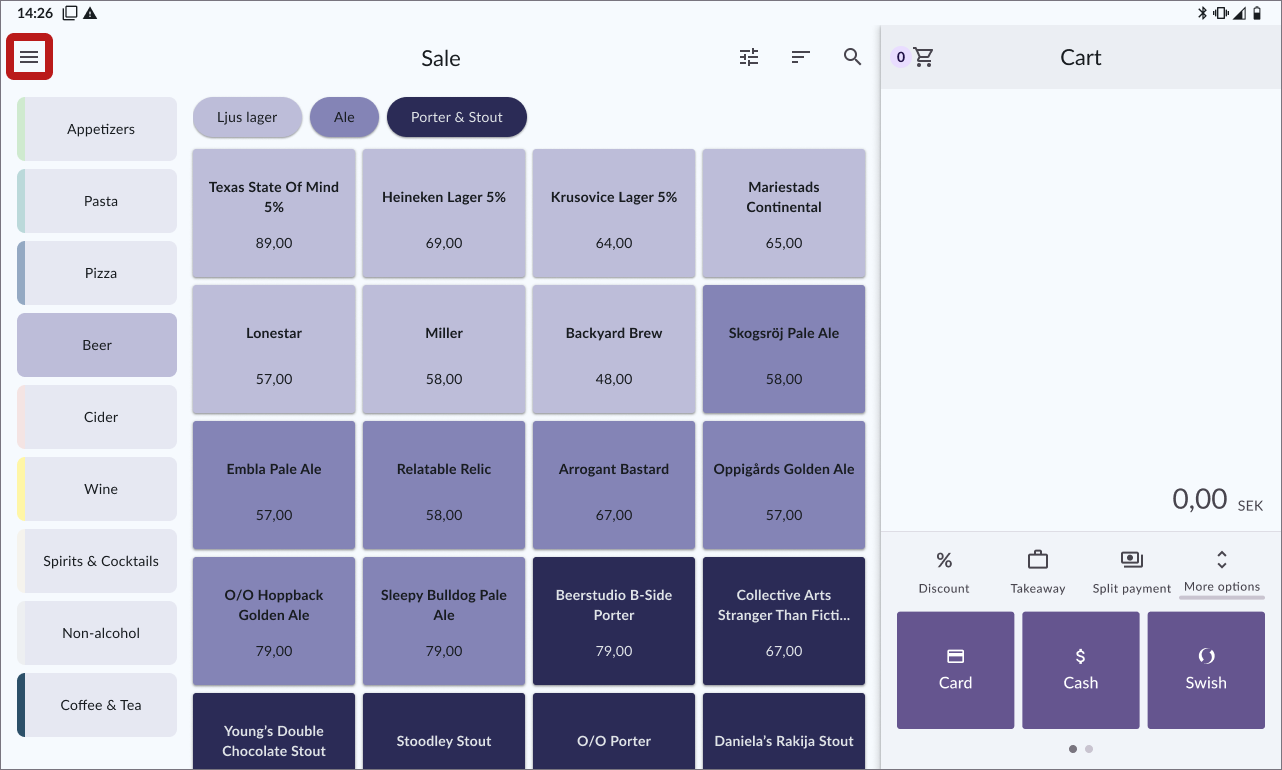
Task: Add O/O Hoppback Golden Ale to cart
Action: (274, 622)
